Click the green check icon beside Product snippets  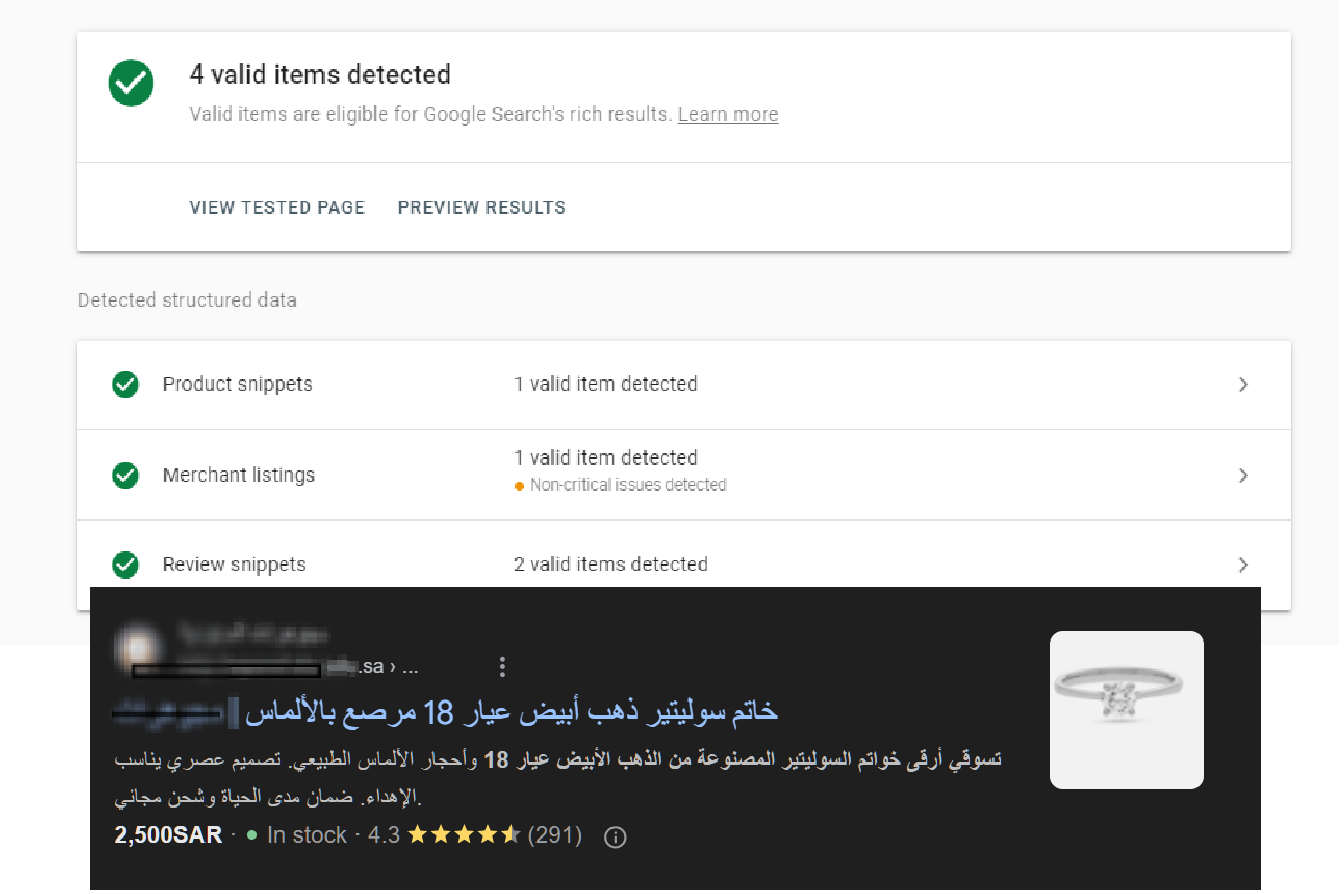[x=125, y=384]
